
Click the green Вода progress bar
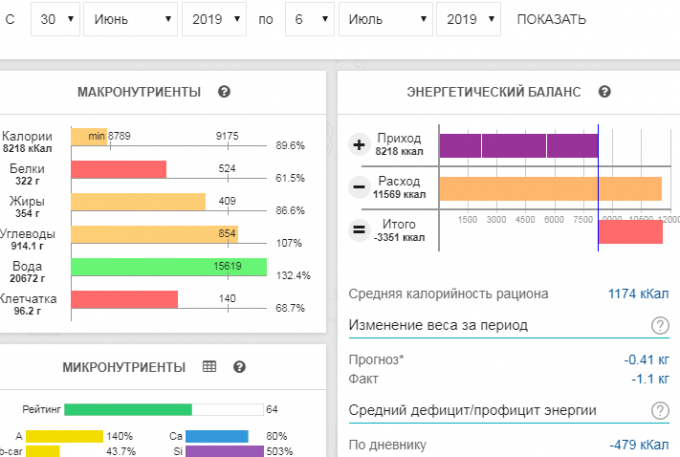(168, 267)
